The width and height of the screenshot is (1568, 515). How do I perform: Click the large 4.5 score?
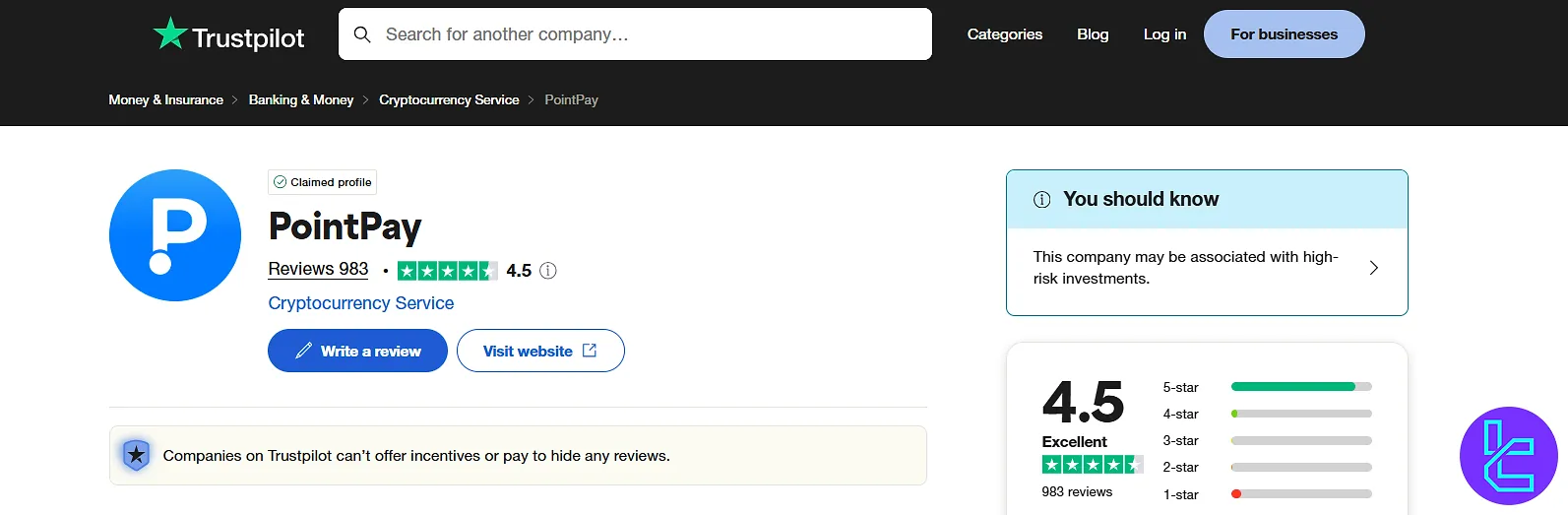(x=1083, y=402)
